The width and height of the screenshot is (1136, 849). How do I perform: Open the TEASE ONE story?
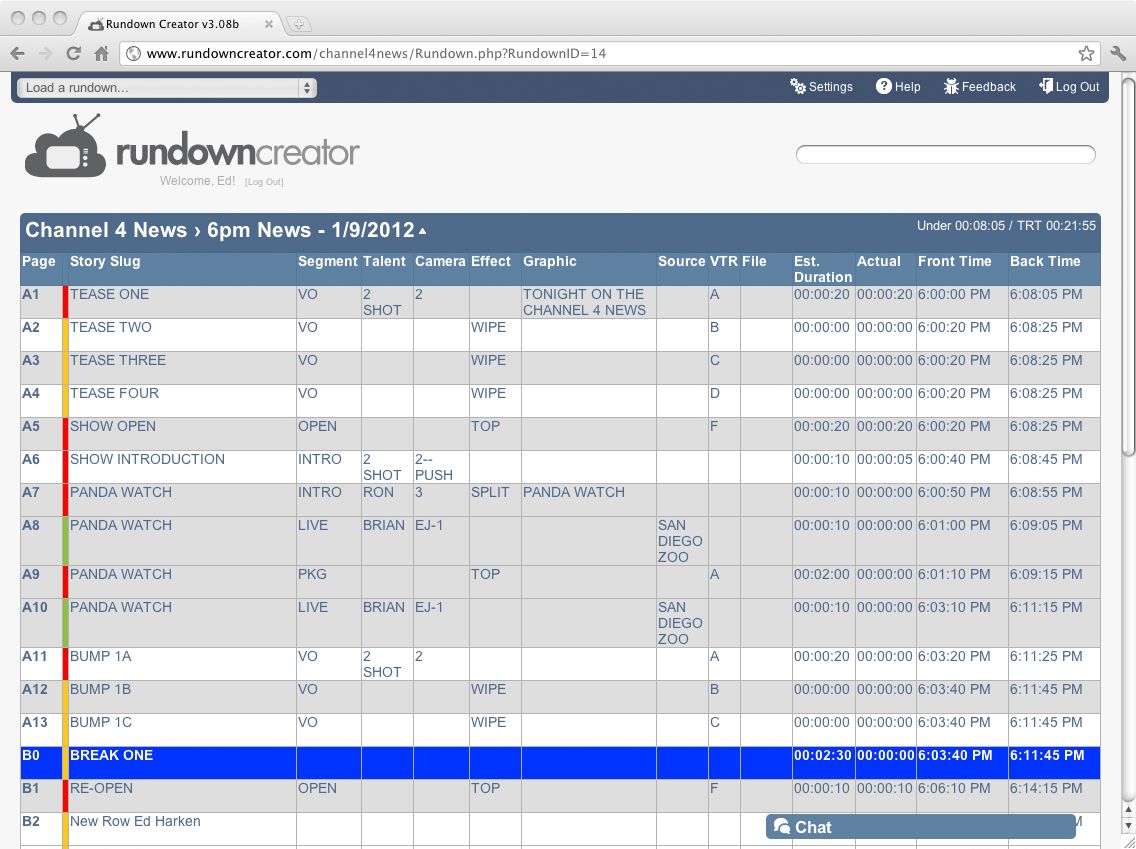(x=109, y=294)
